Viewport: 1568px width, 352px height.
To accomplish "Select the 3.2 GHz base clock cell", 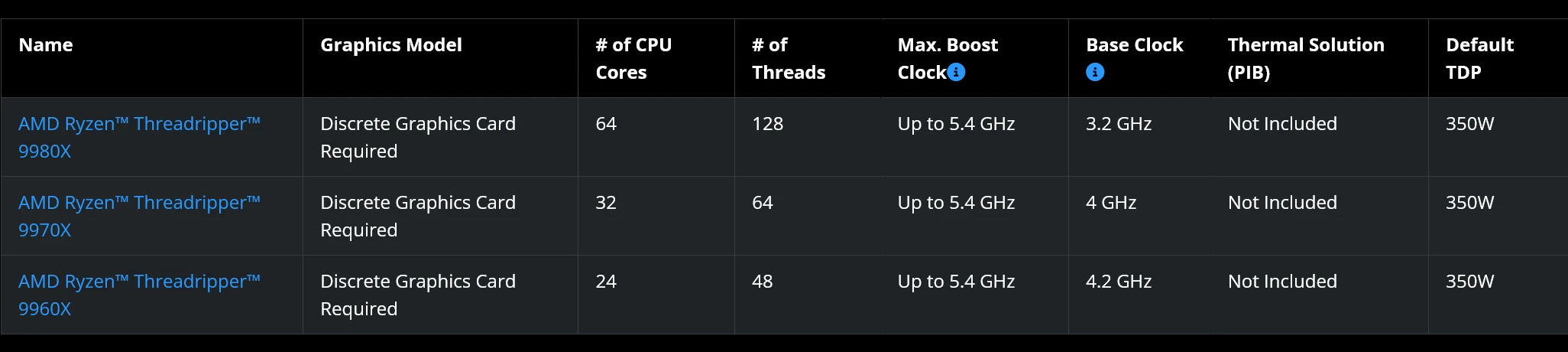I will tap(1139, 137).
